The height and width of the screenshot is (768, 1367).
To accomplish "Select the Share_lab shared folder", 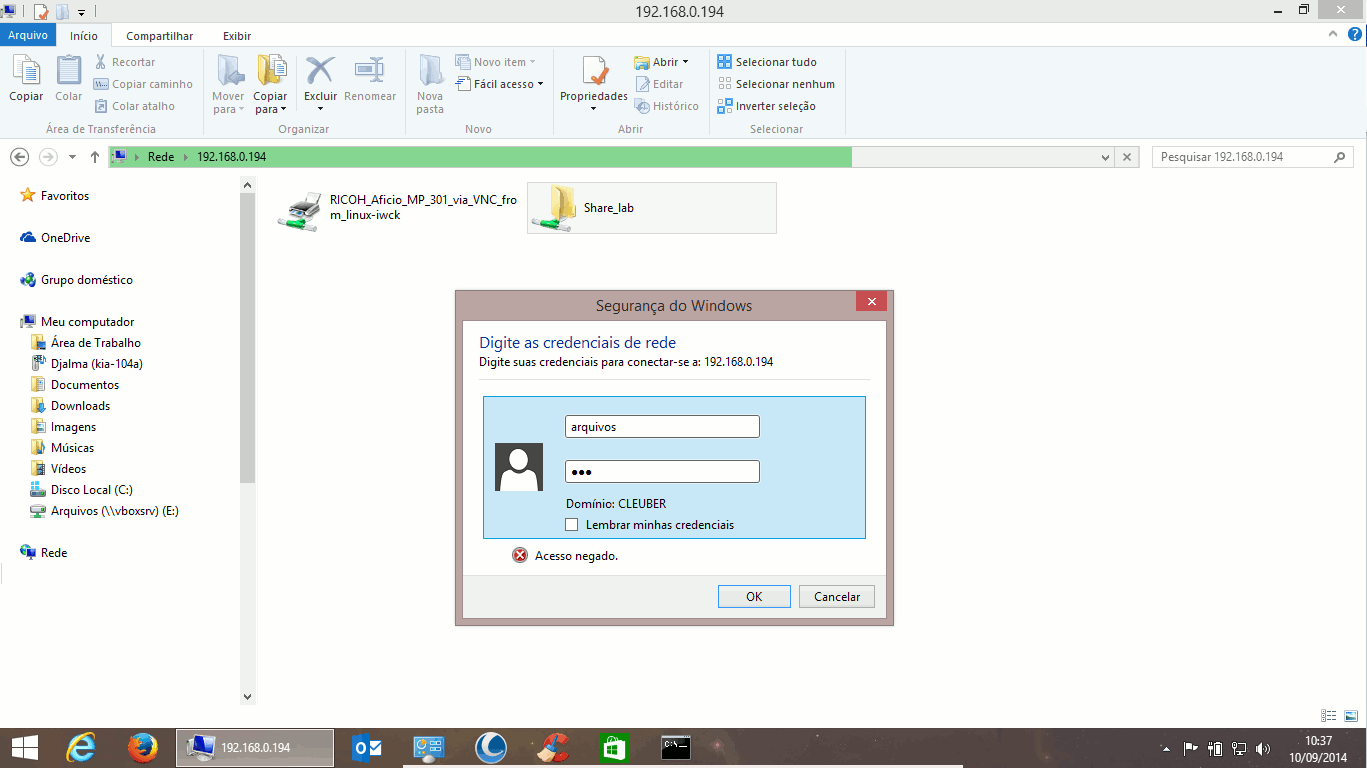I will click(651, 208).
